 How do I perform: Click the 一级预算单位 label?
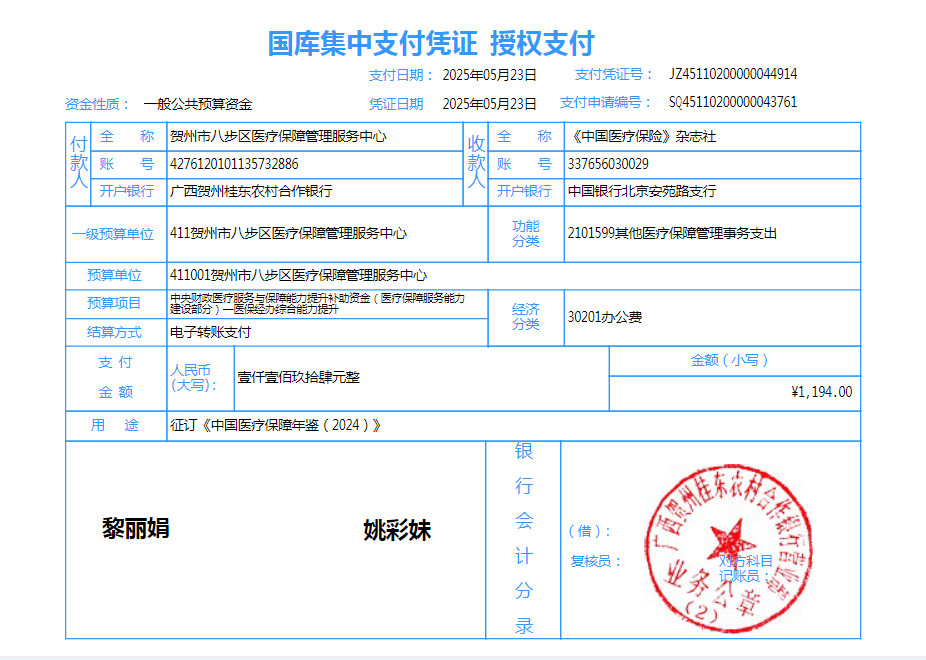pos(113,234)
